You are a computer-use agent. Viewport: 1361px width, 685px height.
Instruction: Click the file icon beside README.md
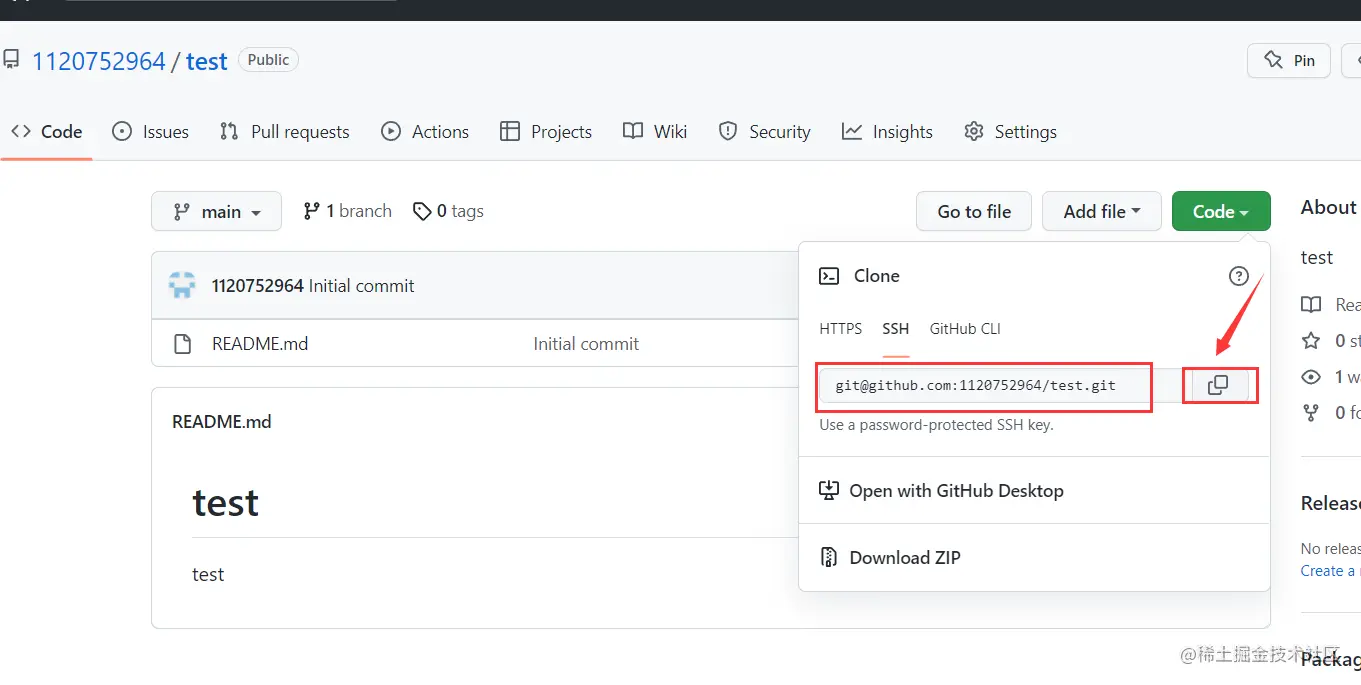[x=182, y=344]
